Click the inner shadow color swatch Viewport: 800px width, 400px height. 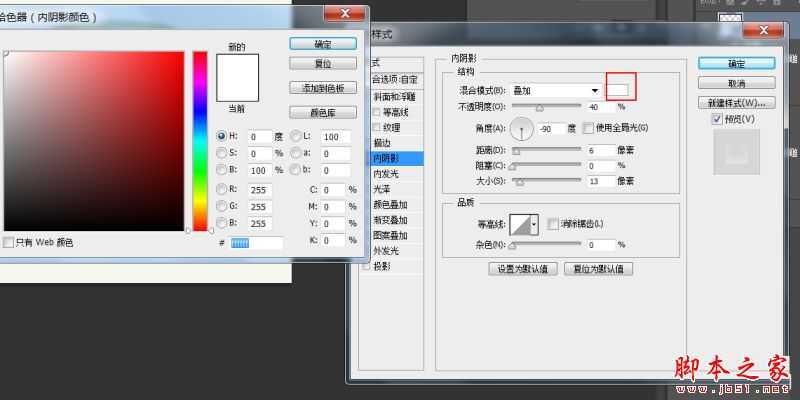[620, 91]
